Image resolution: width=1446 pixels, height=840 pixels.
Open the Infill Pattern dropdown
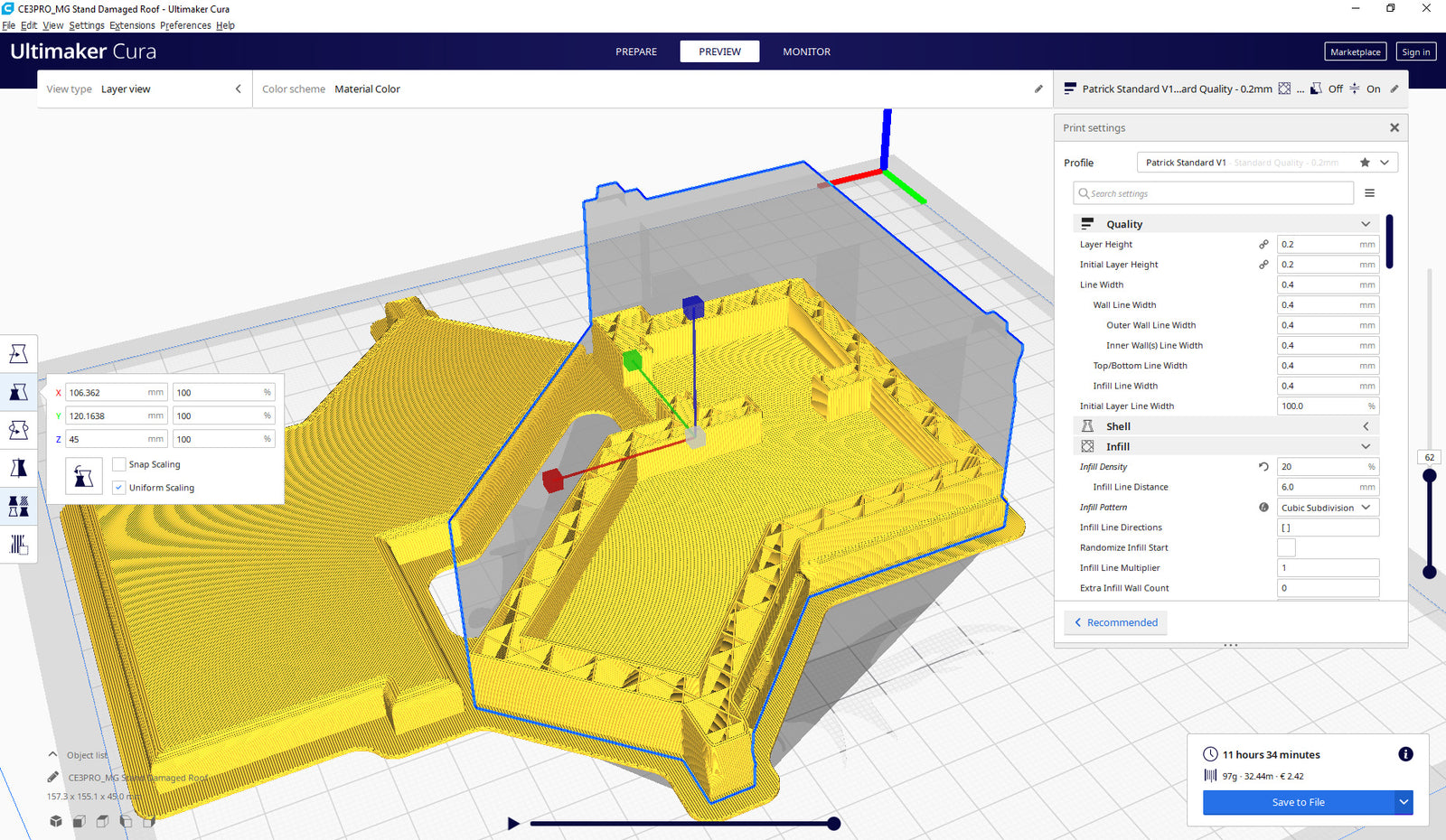(1327, 507)
